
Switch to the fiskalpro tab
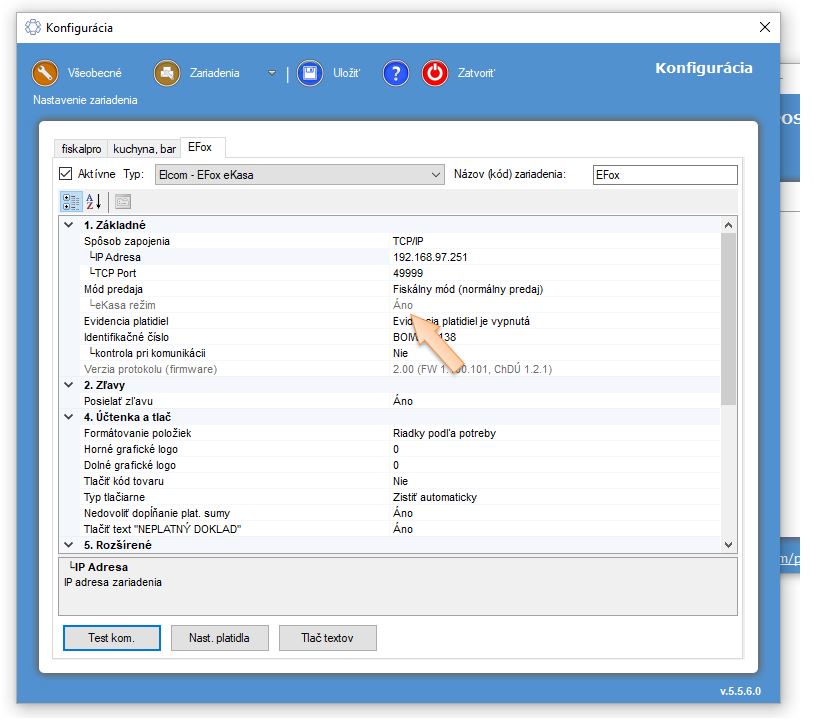(x=82, y=149)
